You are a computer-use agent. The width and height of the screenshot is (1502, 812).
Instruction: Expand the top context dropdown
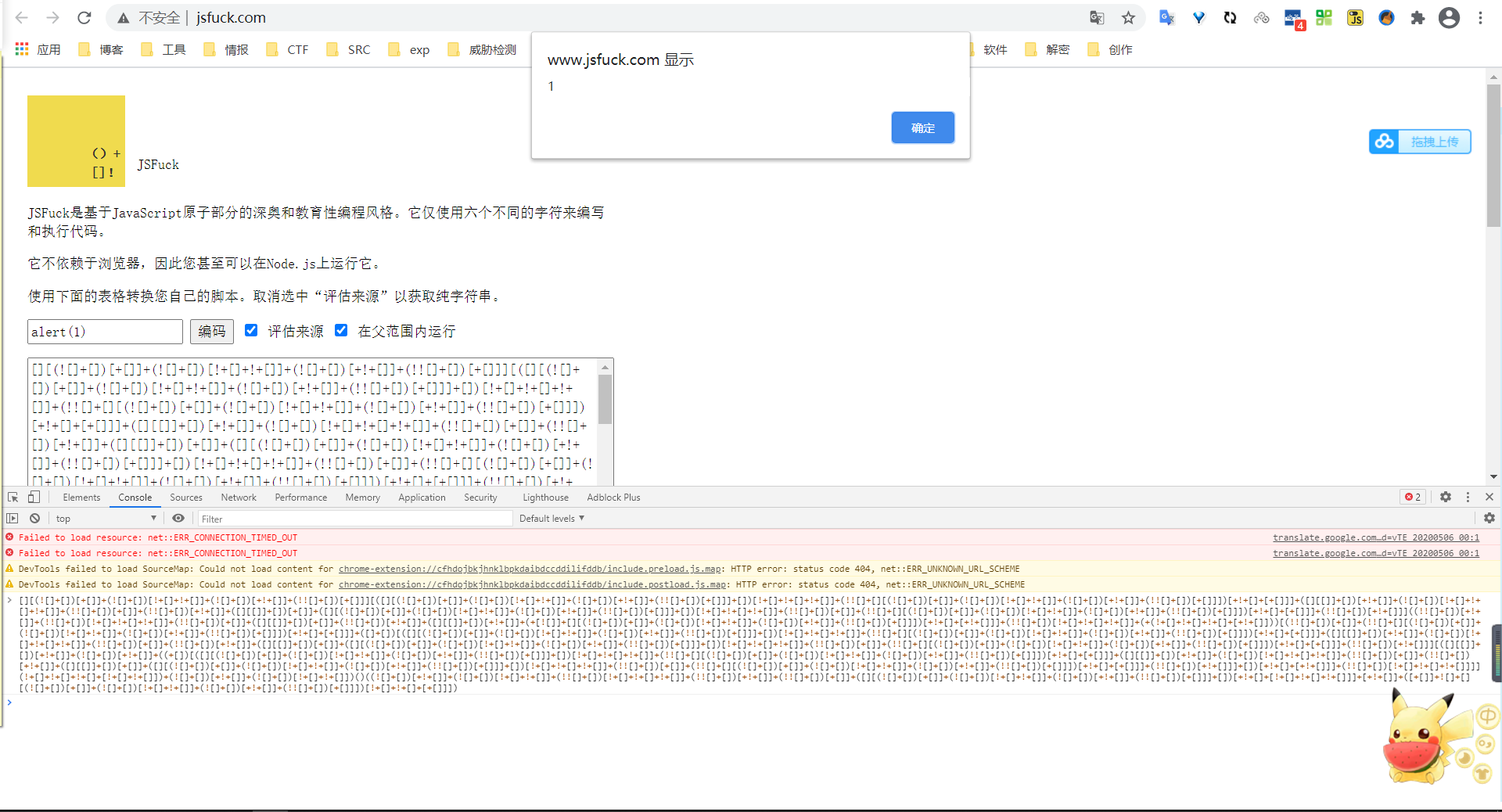[x=106, y=518]
